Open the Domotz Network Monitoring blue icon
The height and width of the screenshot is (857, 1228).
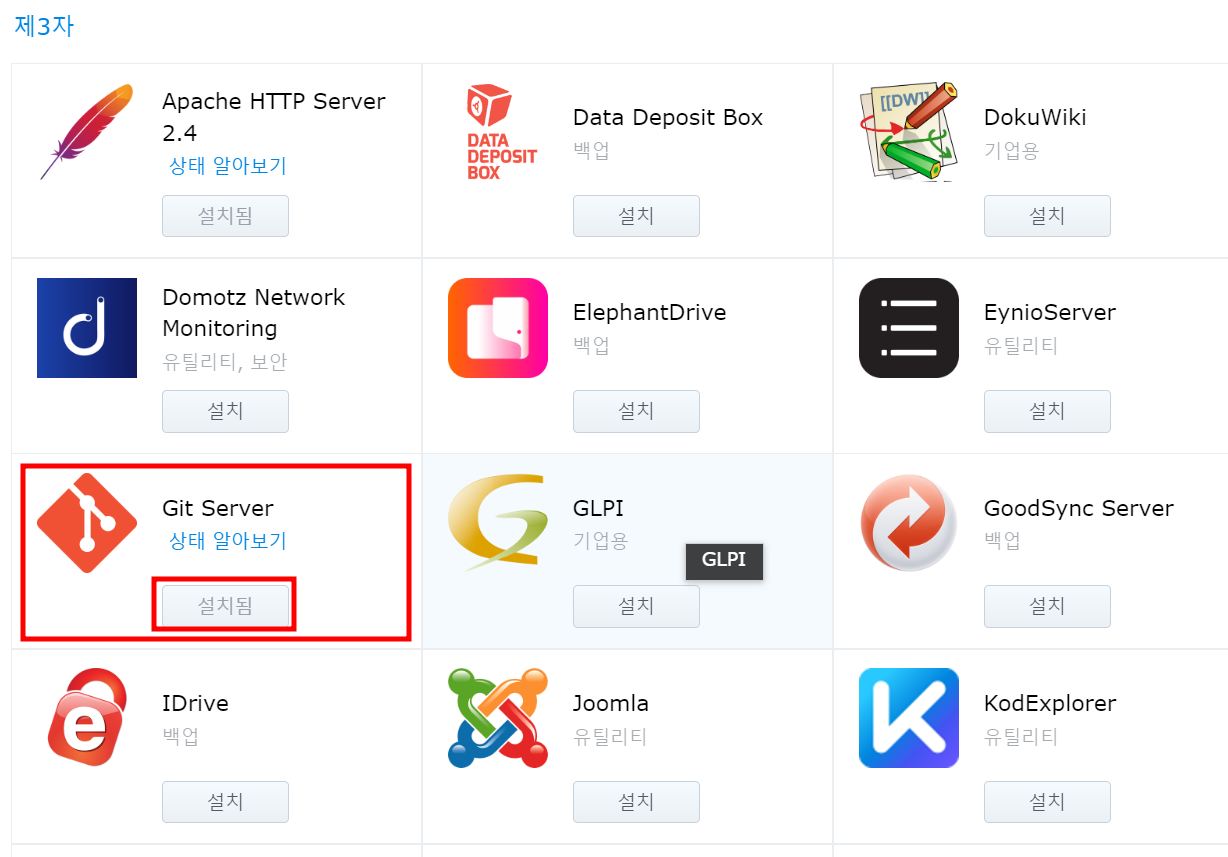point(87,328)
